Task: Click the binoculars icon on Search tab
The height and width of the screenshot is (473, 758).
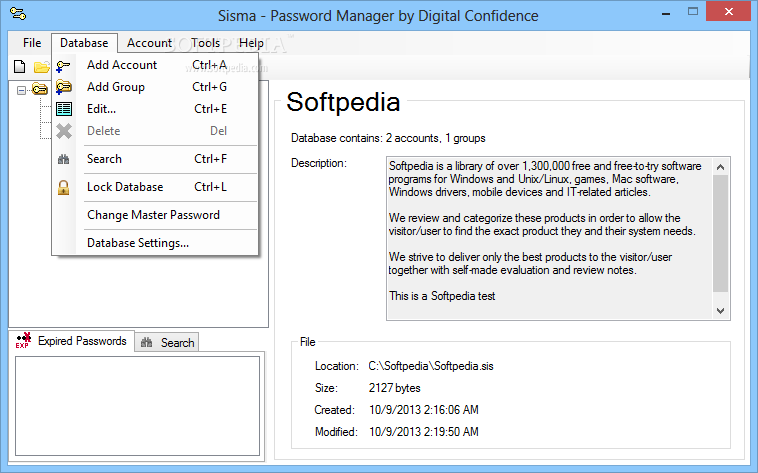Action: [x=146, y=342]
